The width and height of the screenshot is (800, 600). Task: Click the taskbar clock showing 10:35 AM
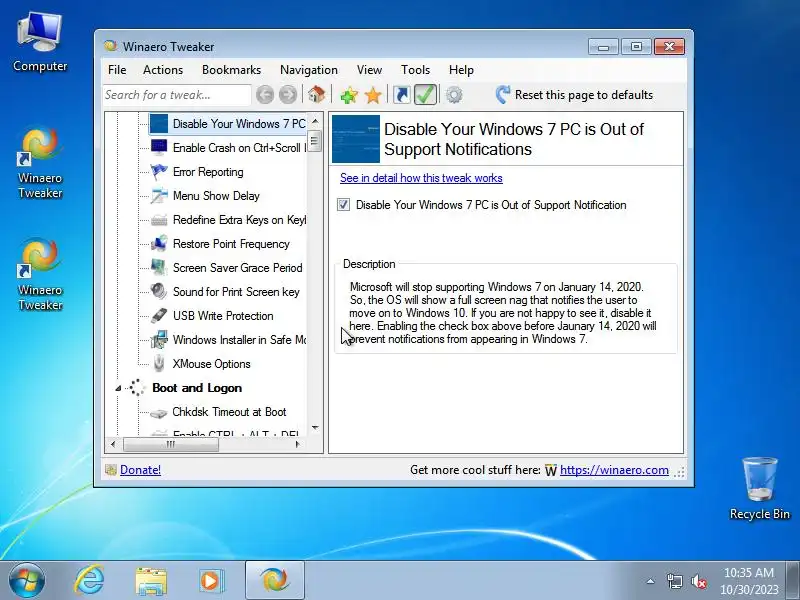748,581
